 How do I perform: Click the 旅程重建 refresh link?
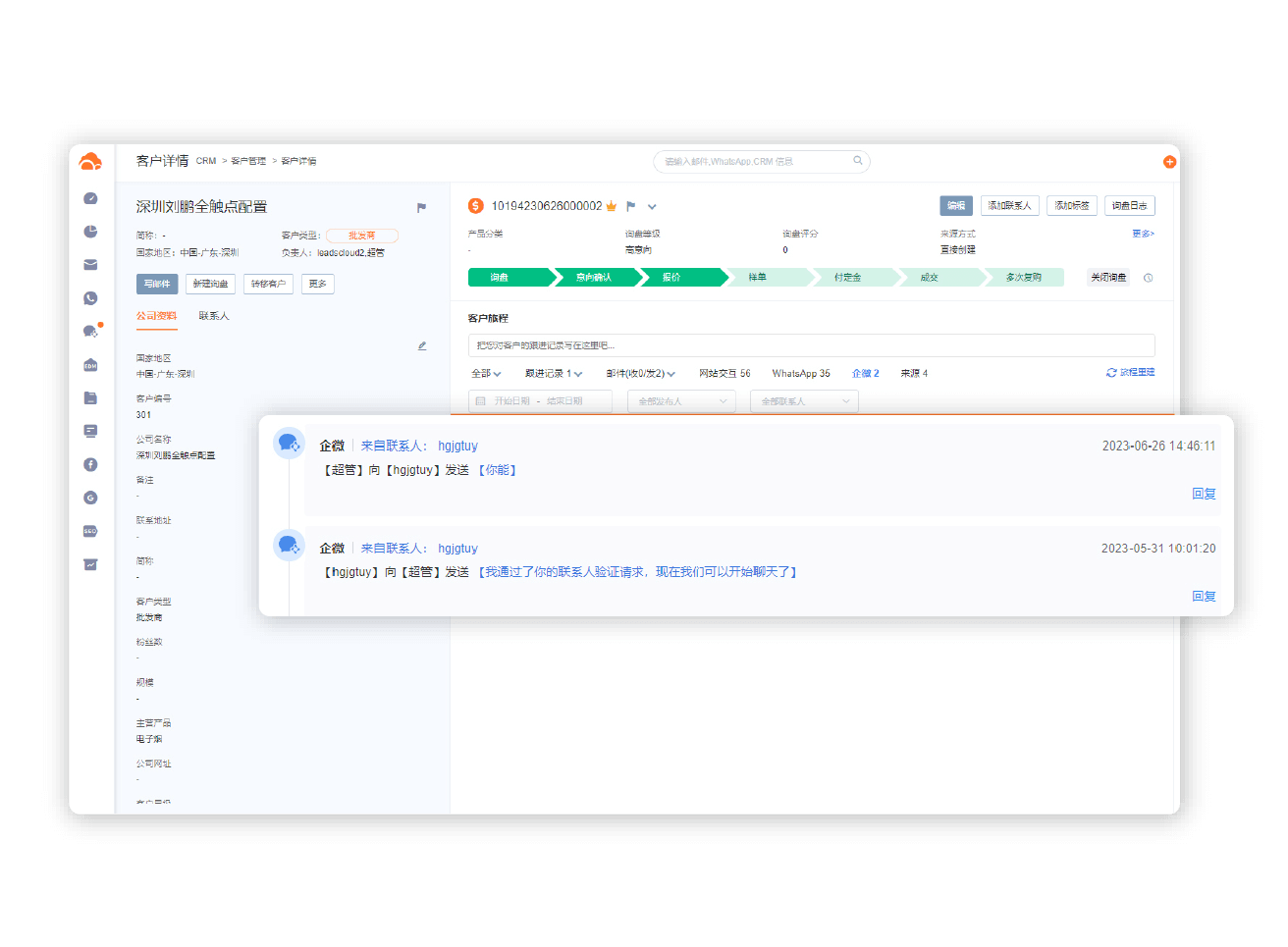1131,373
